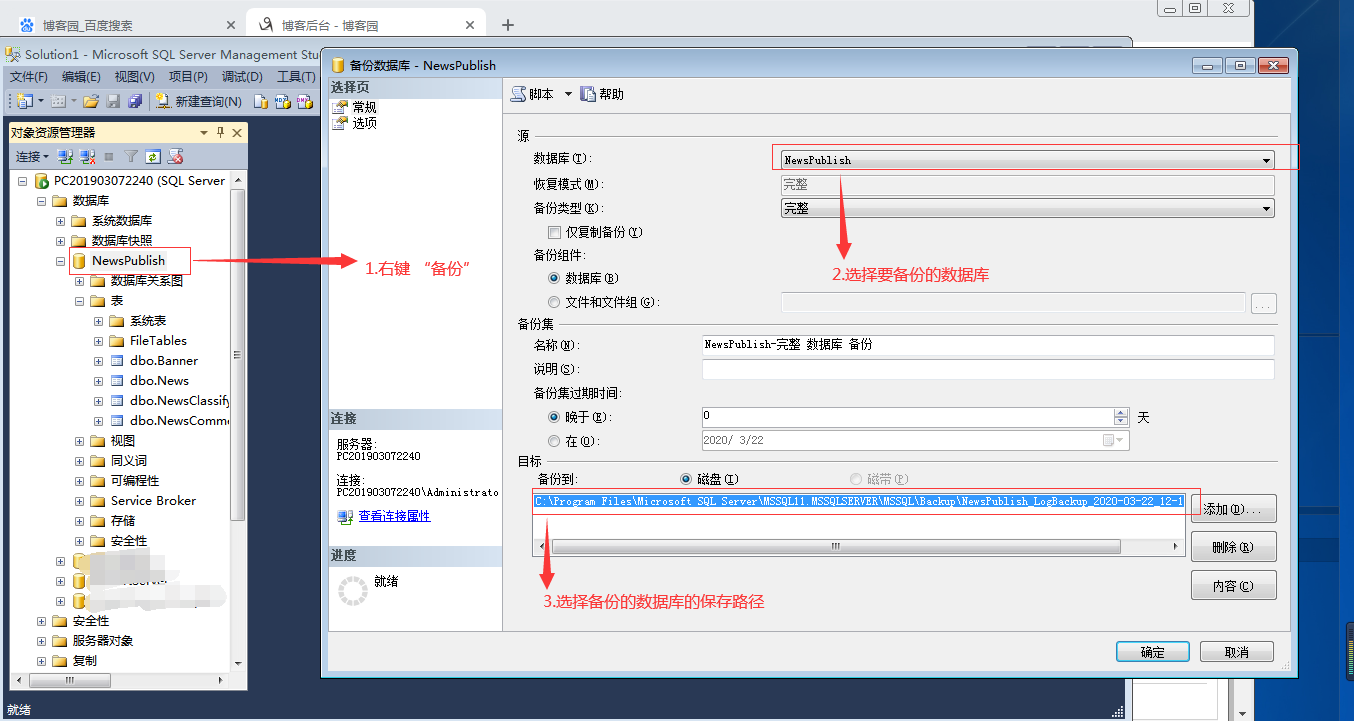Click the 说明 description input field
Image resolution: width=1354 pixels, height=721 pixels.
[x=988, y=370]
